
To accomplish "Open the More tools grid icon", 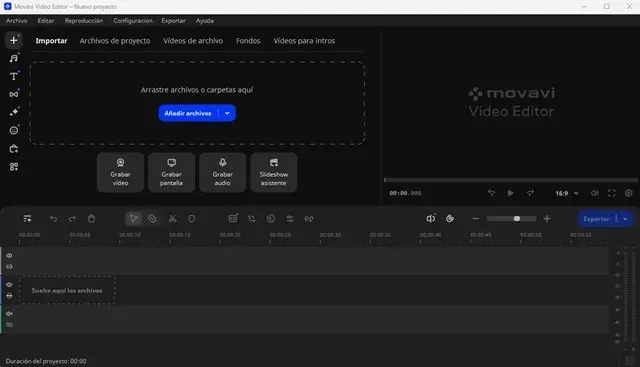I will (13, 167).
